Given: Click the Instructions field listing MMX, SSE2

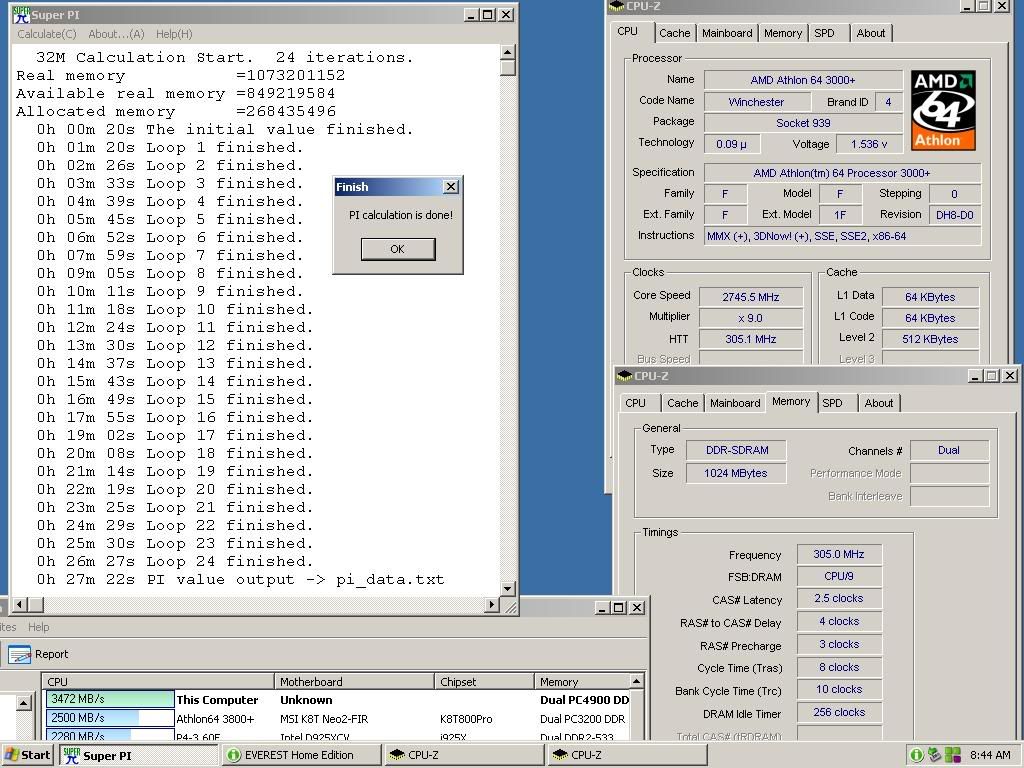Looking at the screenshot, I should [x=842, y=236].
